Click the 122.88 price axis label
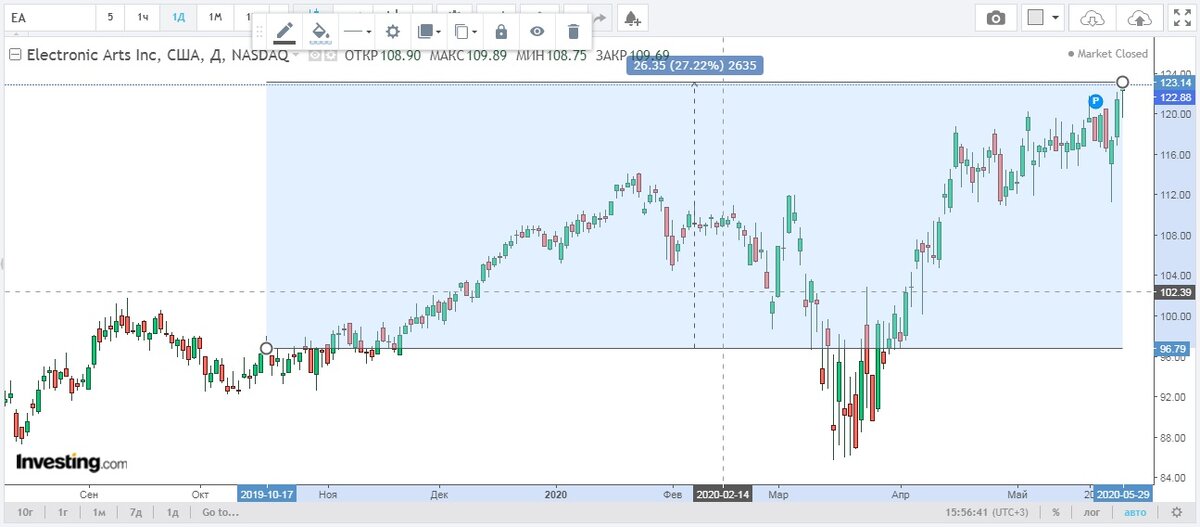 tap(1173, 98)
